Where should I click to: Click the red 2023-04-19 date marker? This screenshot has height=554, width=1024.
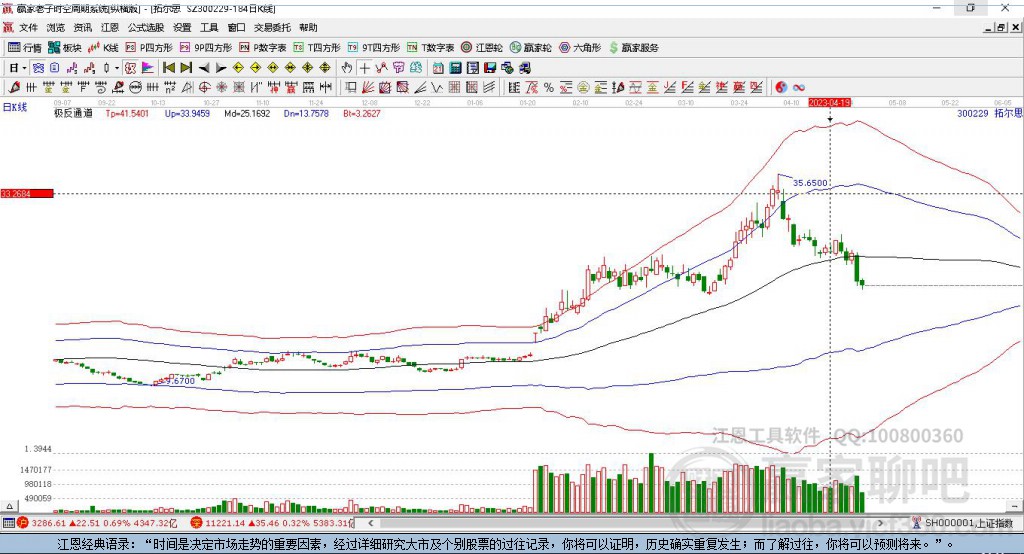(x=829, y=103)
